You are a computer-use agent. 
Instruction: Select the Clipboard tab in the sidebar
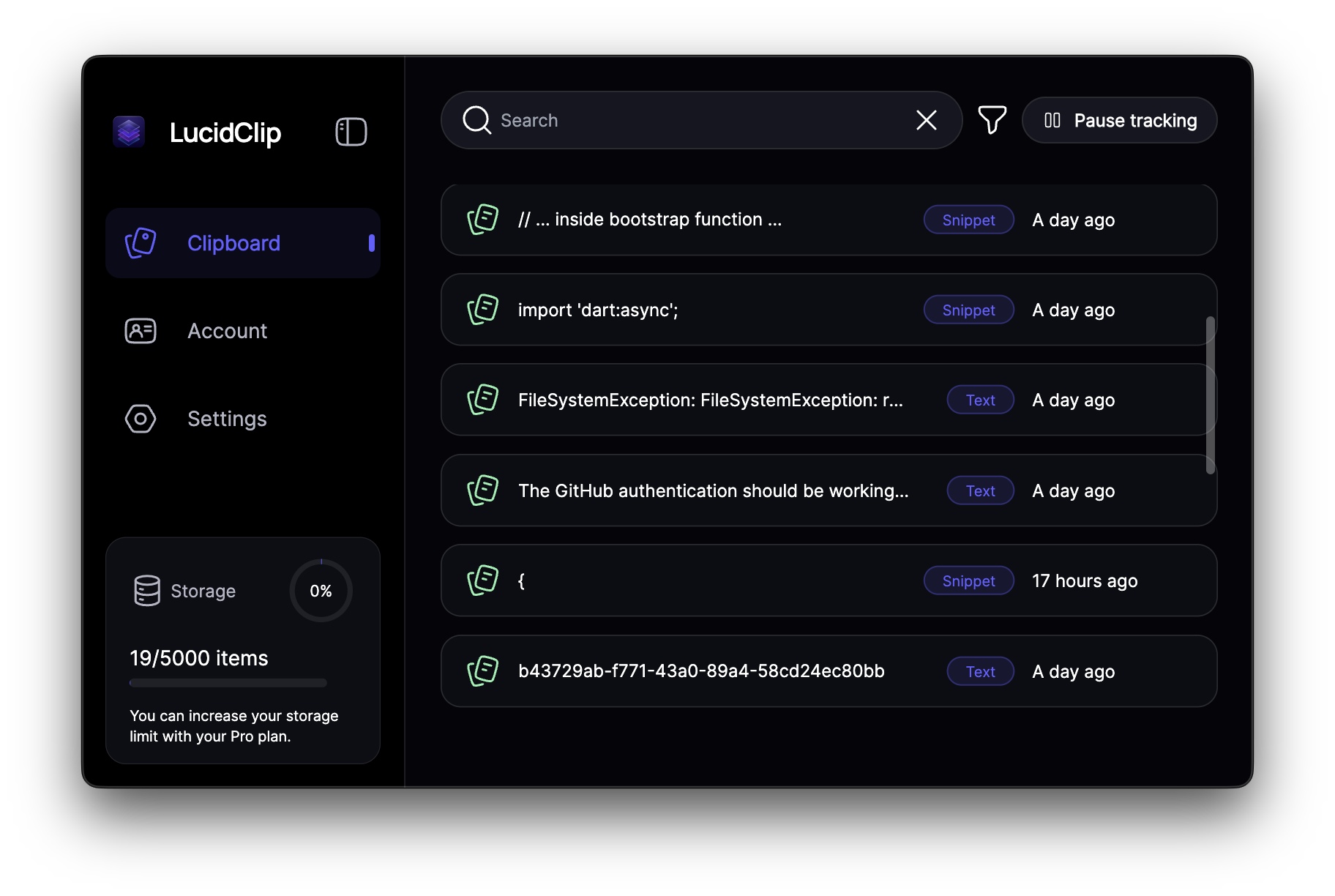click(233, 242)
